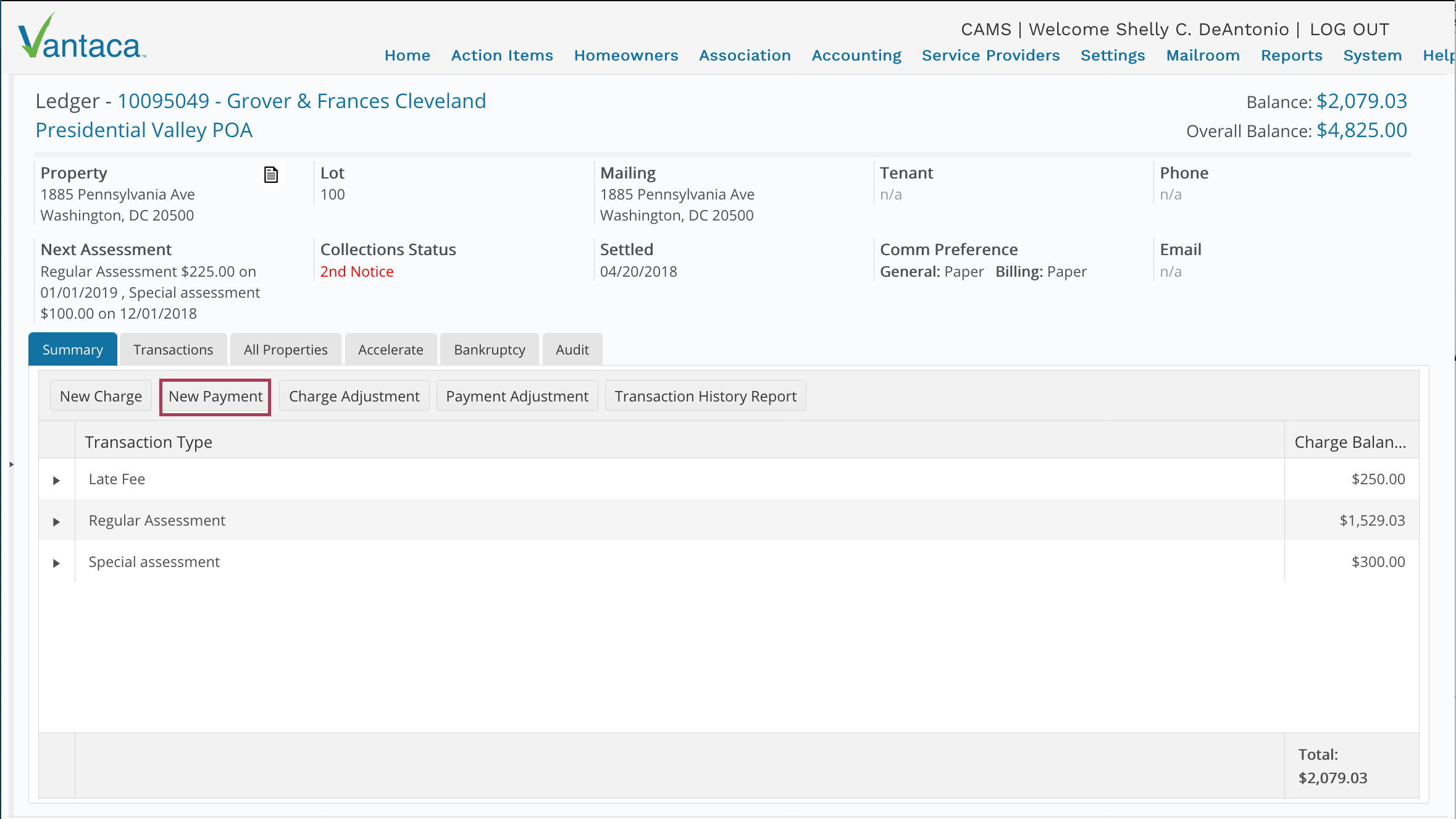Open the Bankruptcy tab

pos(489,350)
